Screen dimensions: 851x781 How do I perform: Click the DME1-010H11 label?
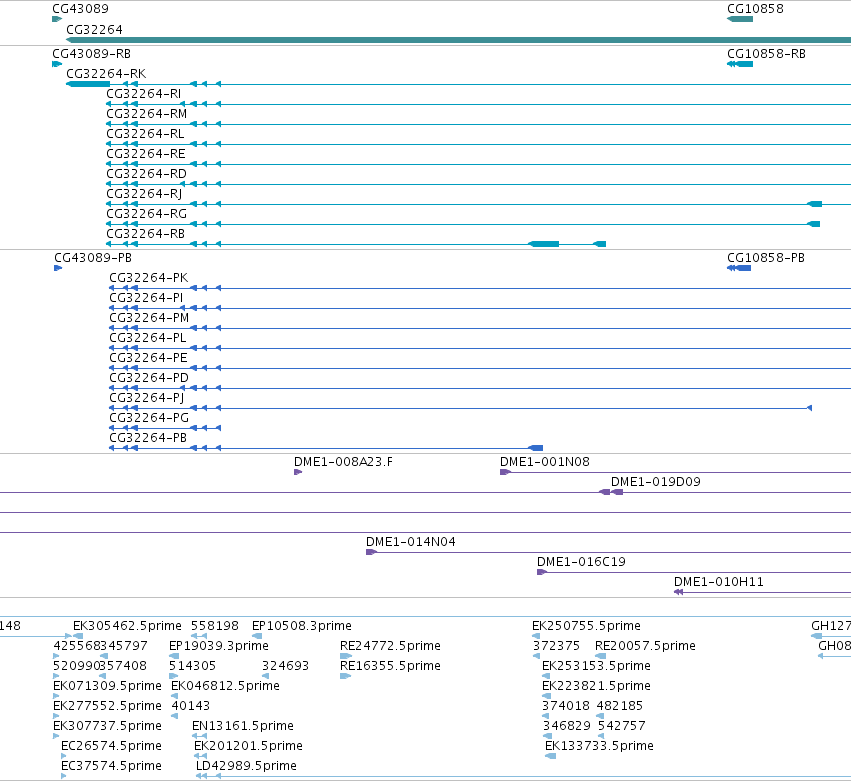pyautogui.click(x=719, y=582)
